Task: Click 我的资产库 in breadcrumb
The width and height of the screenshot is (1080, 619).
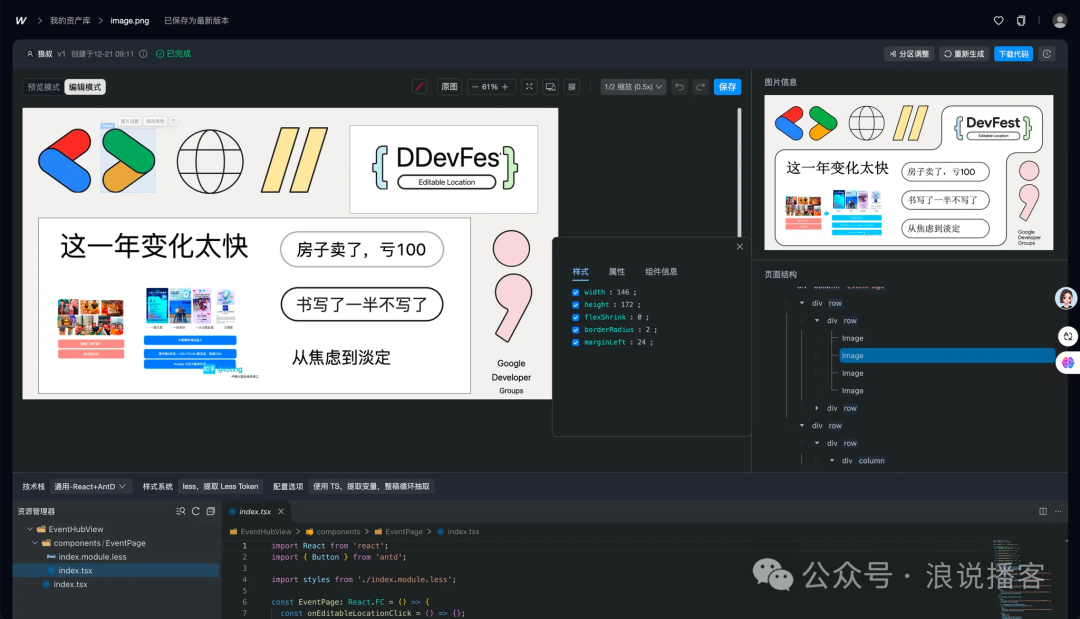Action: [70, 21]
